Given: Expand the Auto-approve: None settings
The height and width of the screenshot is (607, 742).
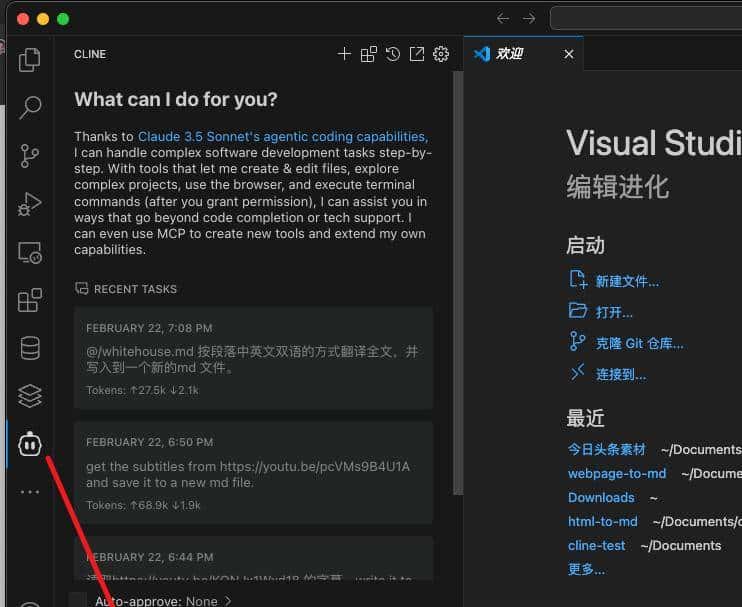Looking at the screenshot, I should point(163,601).
